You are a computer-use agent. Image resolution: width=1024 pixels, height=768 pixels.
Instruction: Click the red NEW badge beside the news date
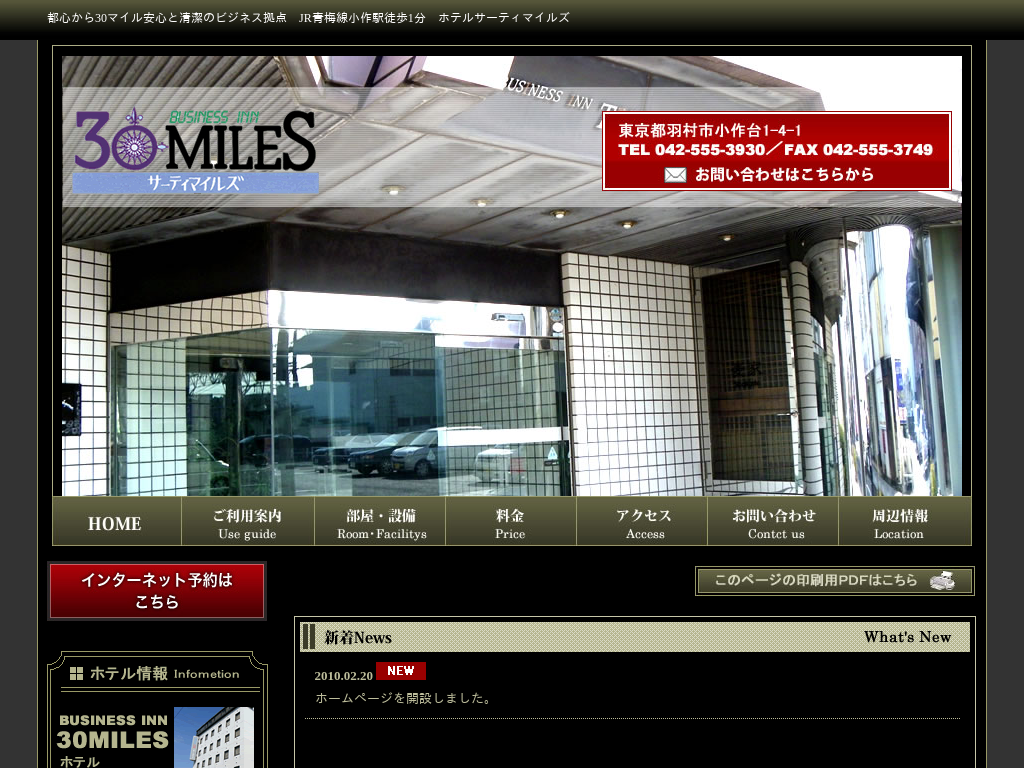click(x=401, y=671)
